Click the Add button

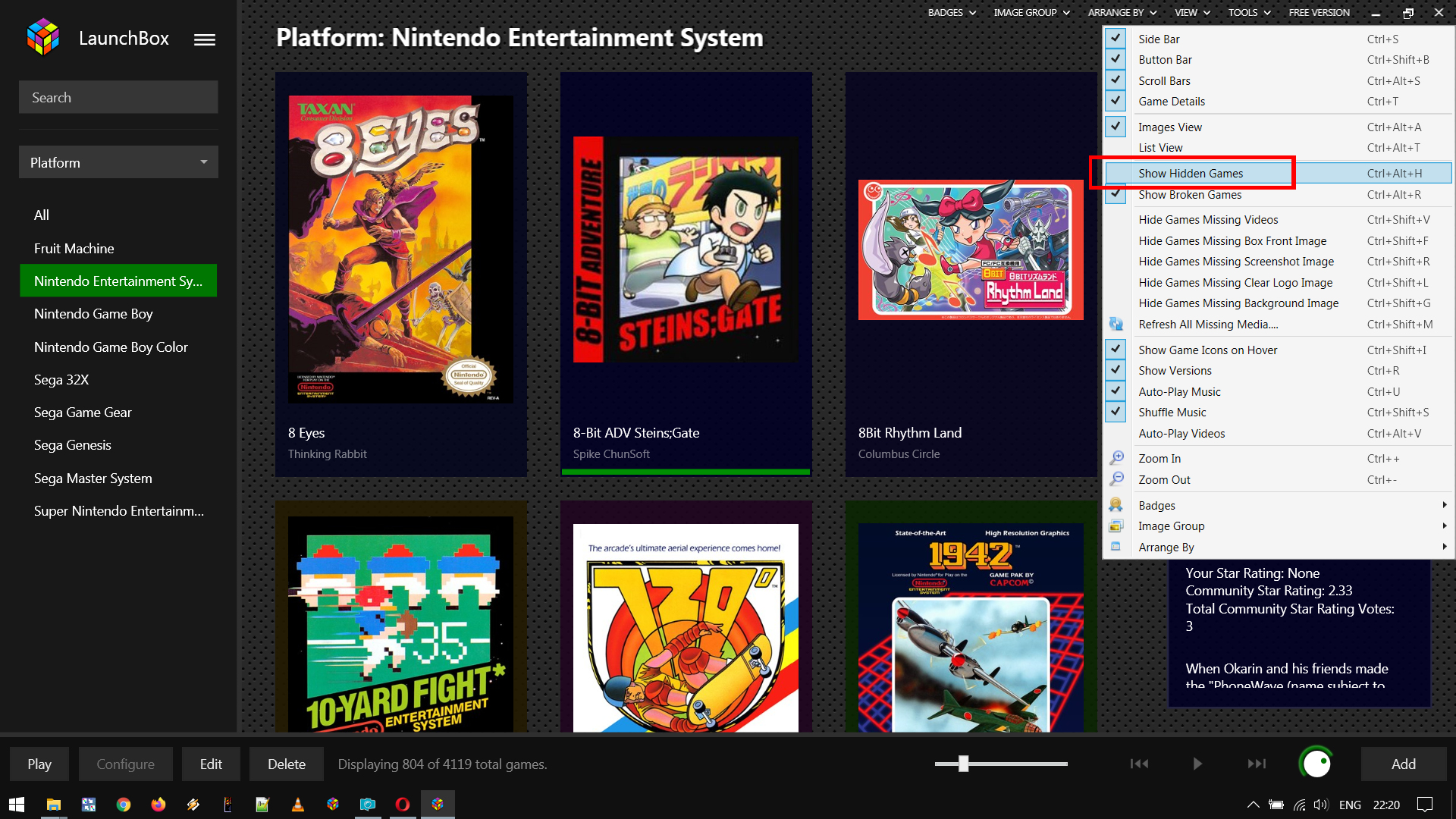(x=1404, y=764)
